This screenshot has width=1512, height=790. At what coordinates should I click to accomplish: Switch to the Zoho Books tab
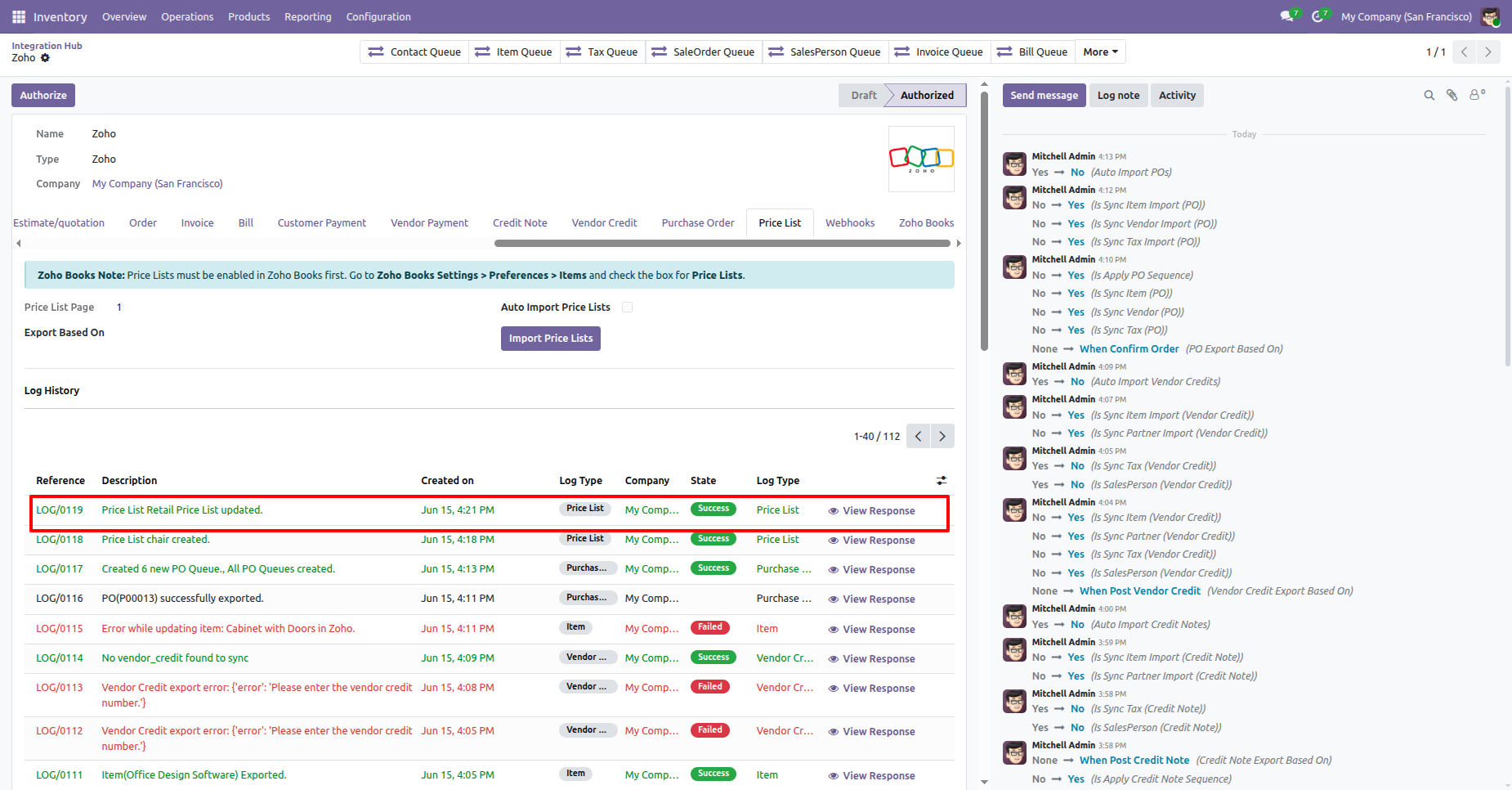(926, 223)
